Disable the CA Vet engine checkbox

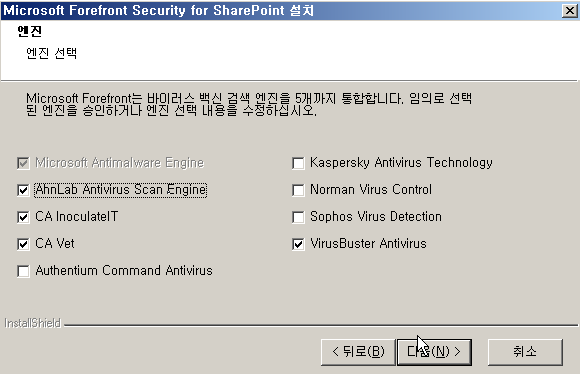click(23, 244)
